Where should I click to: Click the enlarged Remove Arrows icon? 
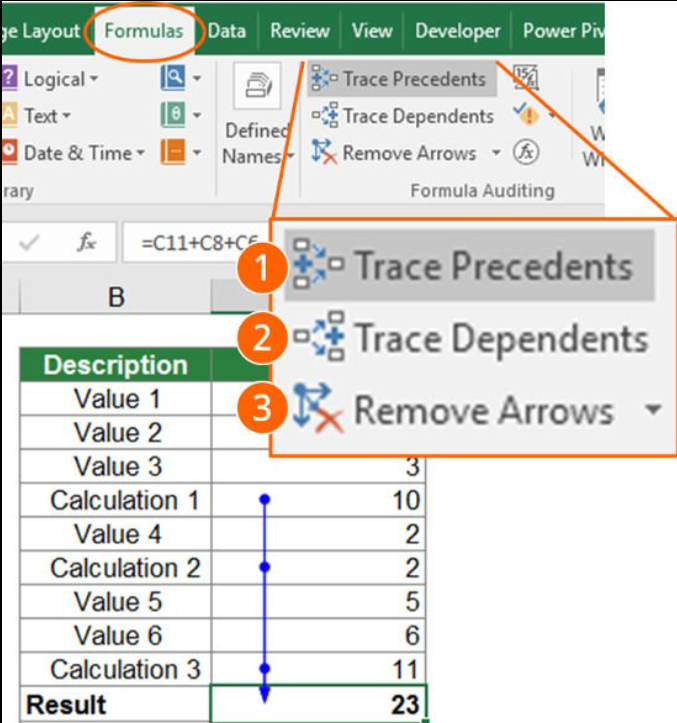(318, 409)
